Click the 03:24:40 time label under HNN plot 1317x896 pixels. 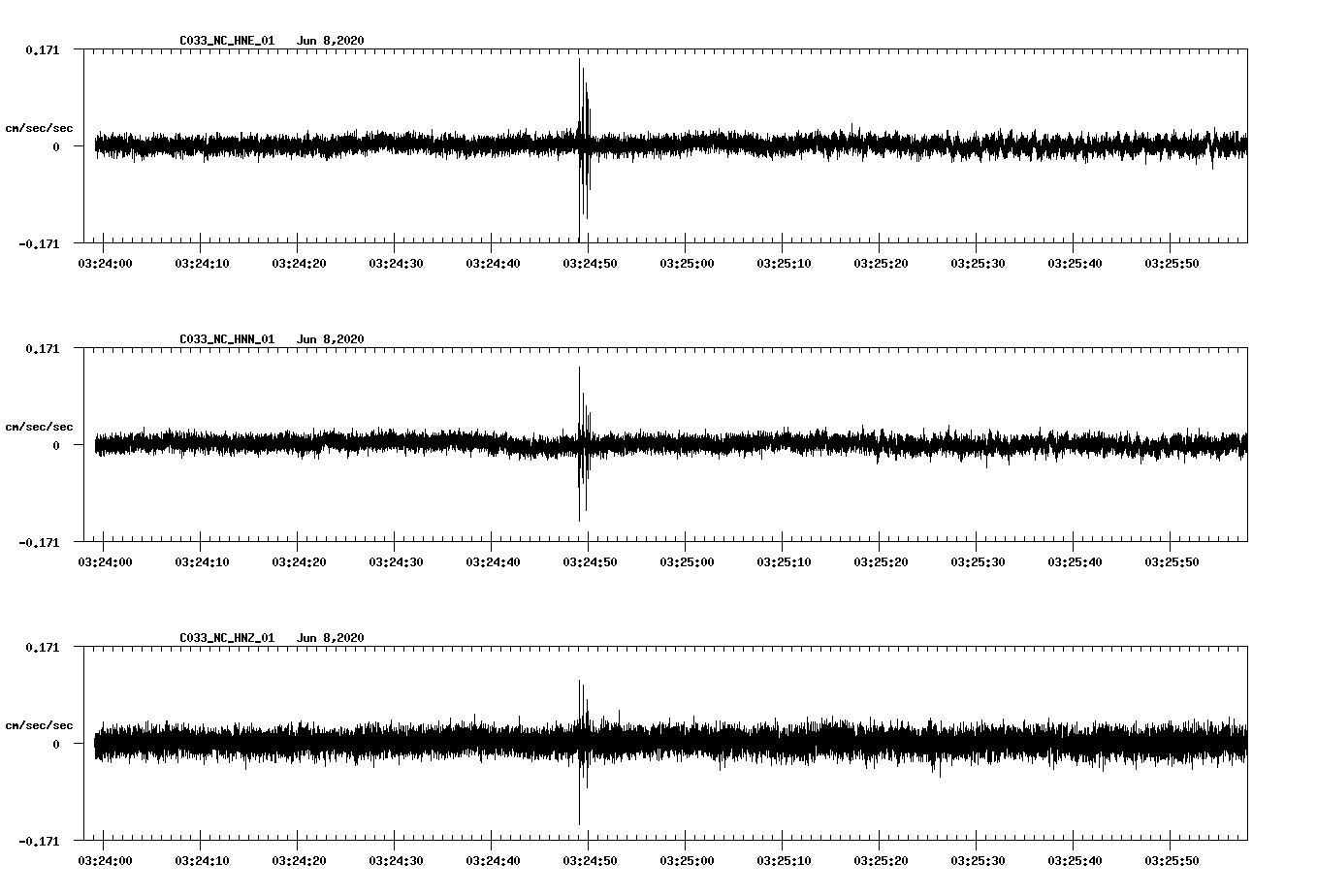click(x=493, y=562)
